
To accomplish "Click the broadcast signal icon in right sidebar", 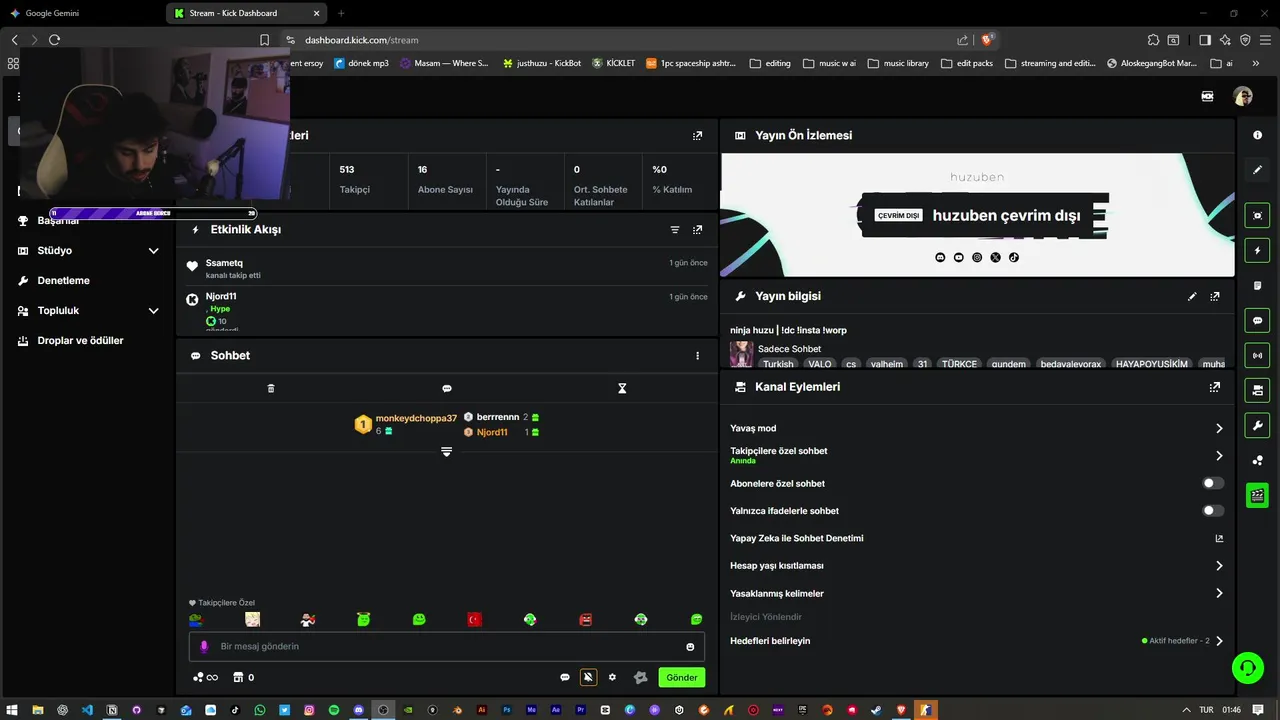I will pyautogui.click(x=1257, y=355).
